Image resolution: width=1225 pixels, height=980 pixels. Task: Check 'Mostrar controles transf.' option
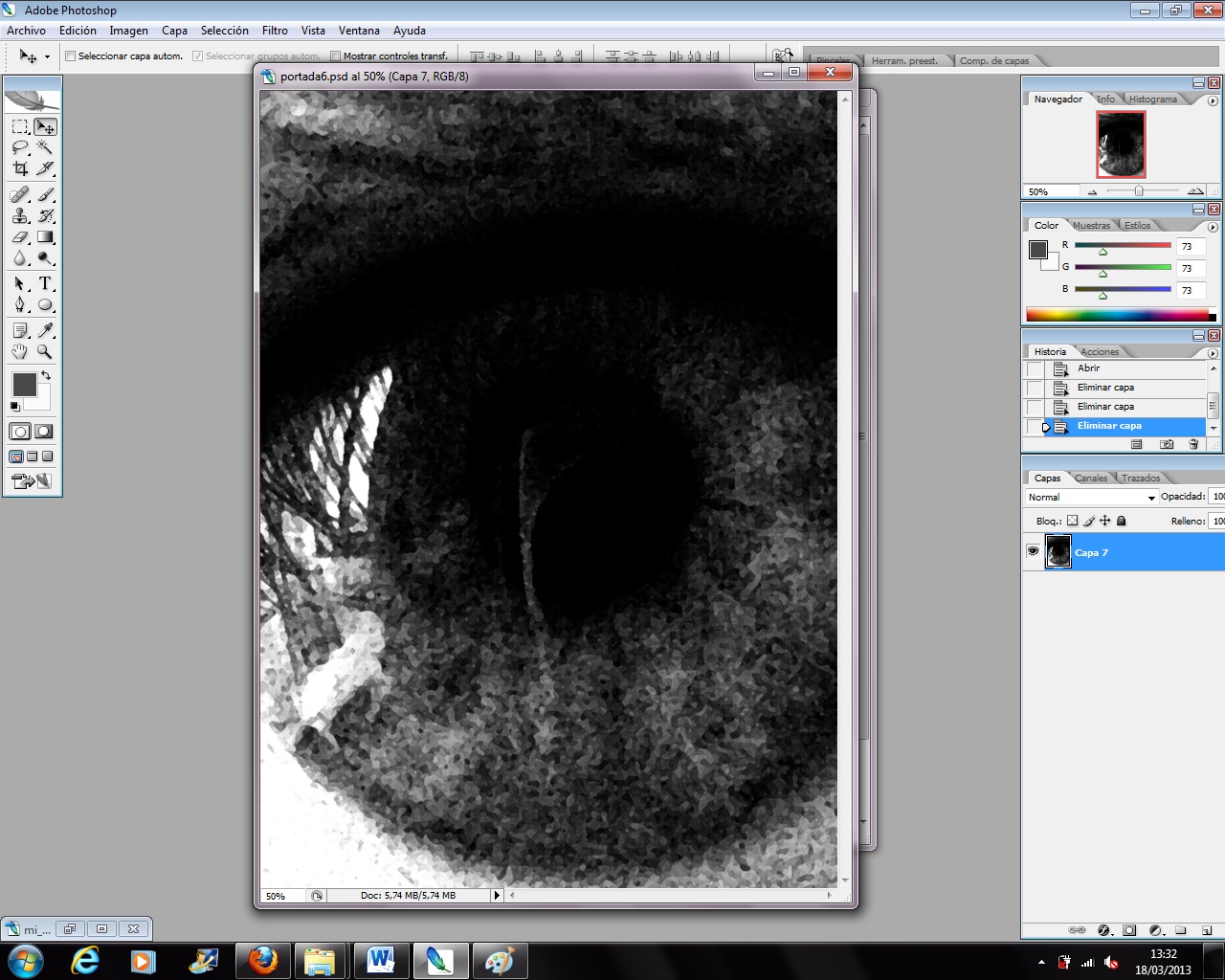tap(335, 56)
